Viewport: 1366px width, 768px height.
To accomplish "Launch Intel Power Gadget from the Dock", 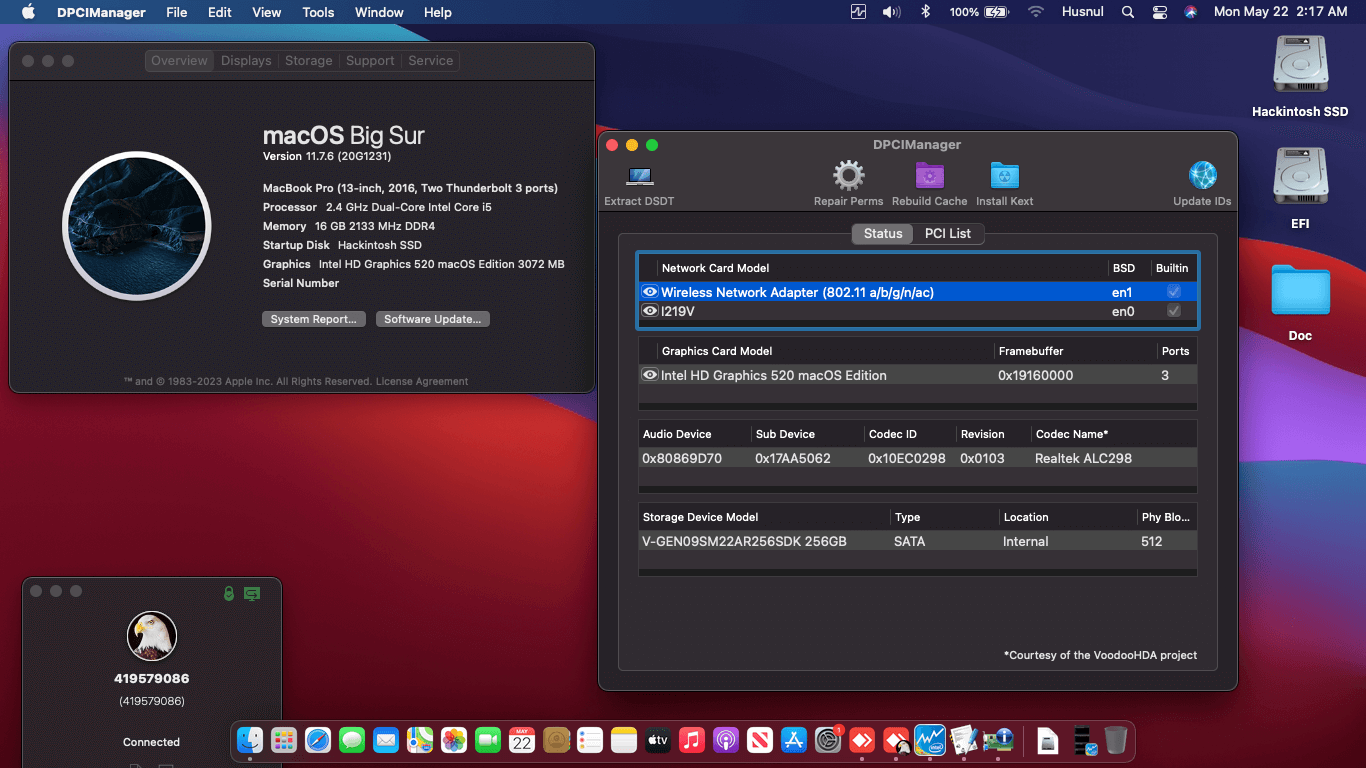I will click(929, 741).
